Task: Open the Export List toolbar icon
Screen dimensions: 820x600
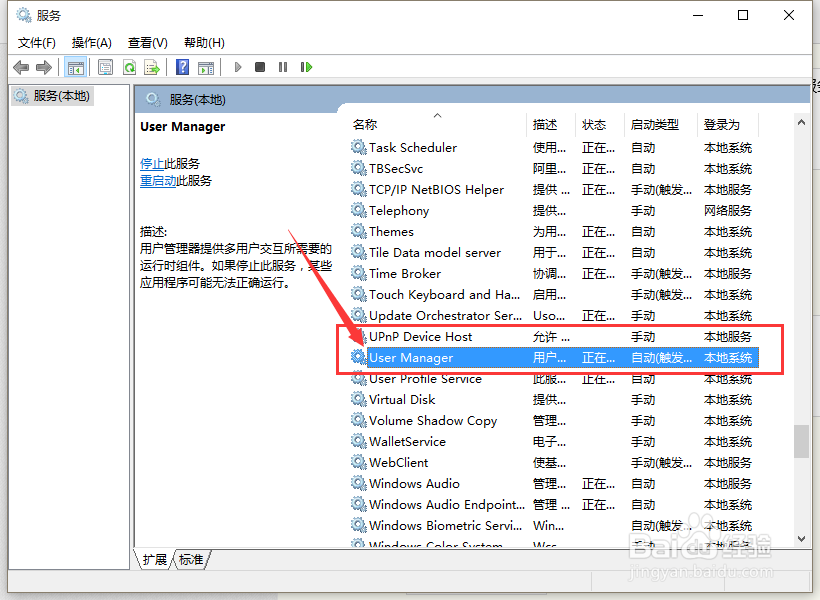Action: click(152, 66)
